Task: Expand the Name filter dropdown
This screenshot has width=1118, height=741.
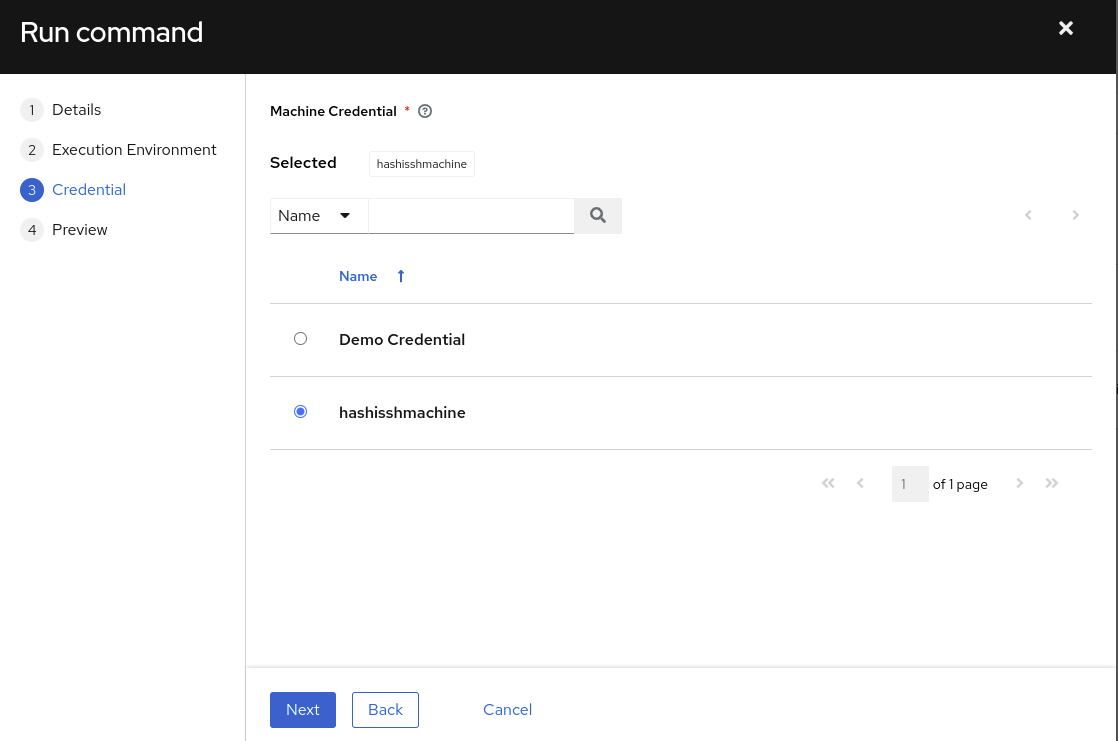Action: point(318,216)
